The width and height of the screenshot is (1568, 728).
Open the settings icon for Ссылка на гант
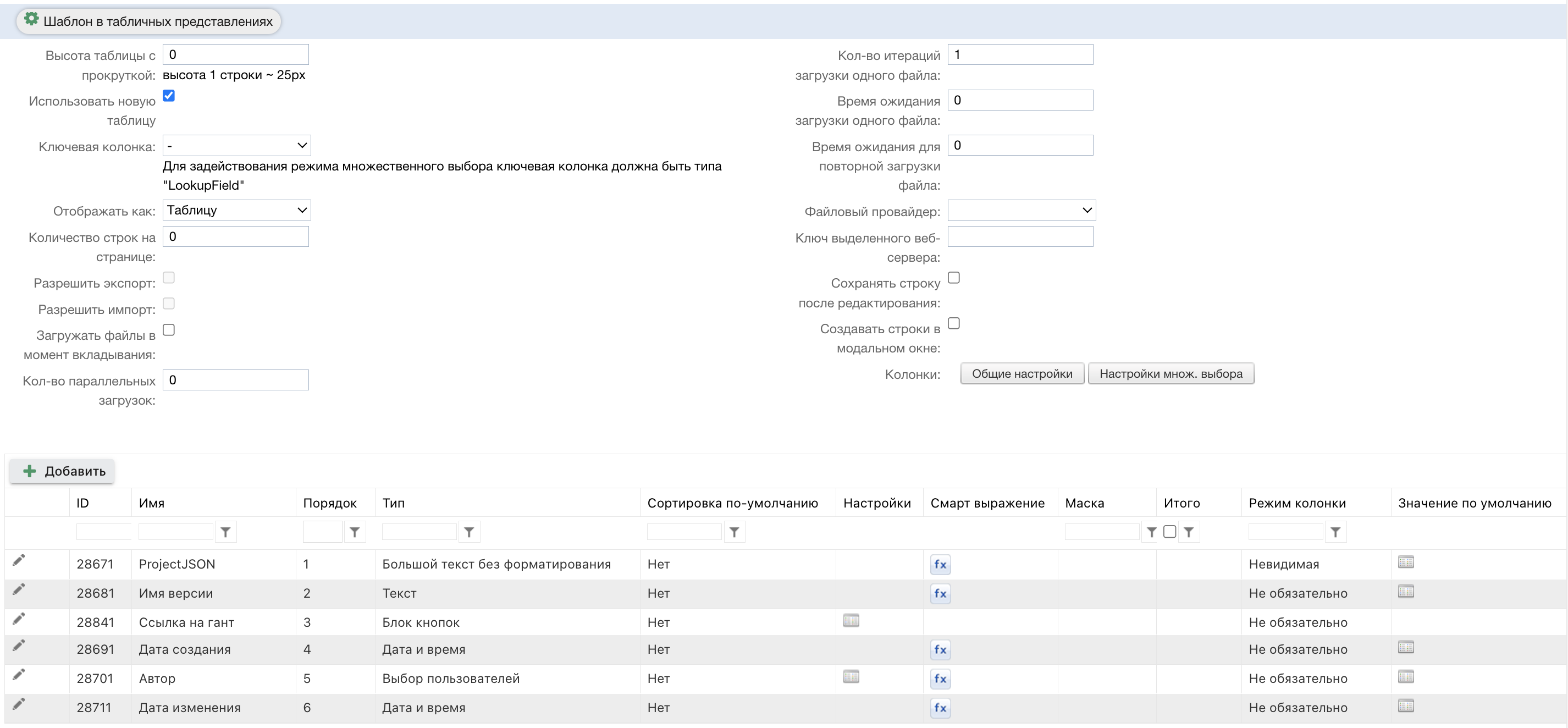(x=851, y=621)
